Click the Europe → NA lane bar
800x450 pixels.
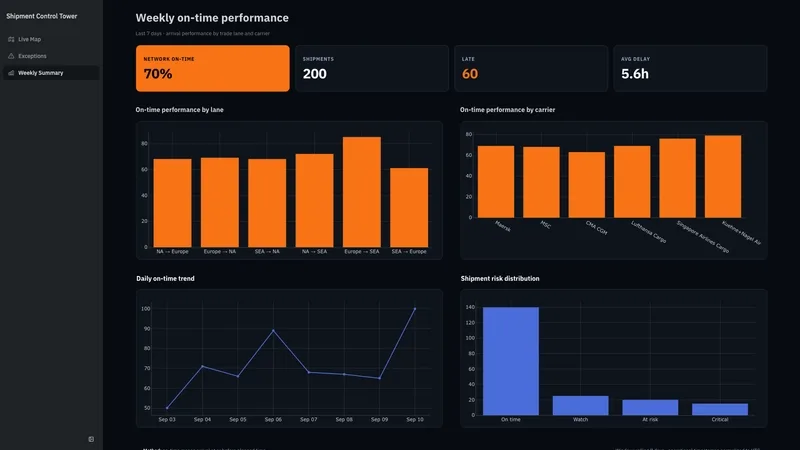point(220,203)
